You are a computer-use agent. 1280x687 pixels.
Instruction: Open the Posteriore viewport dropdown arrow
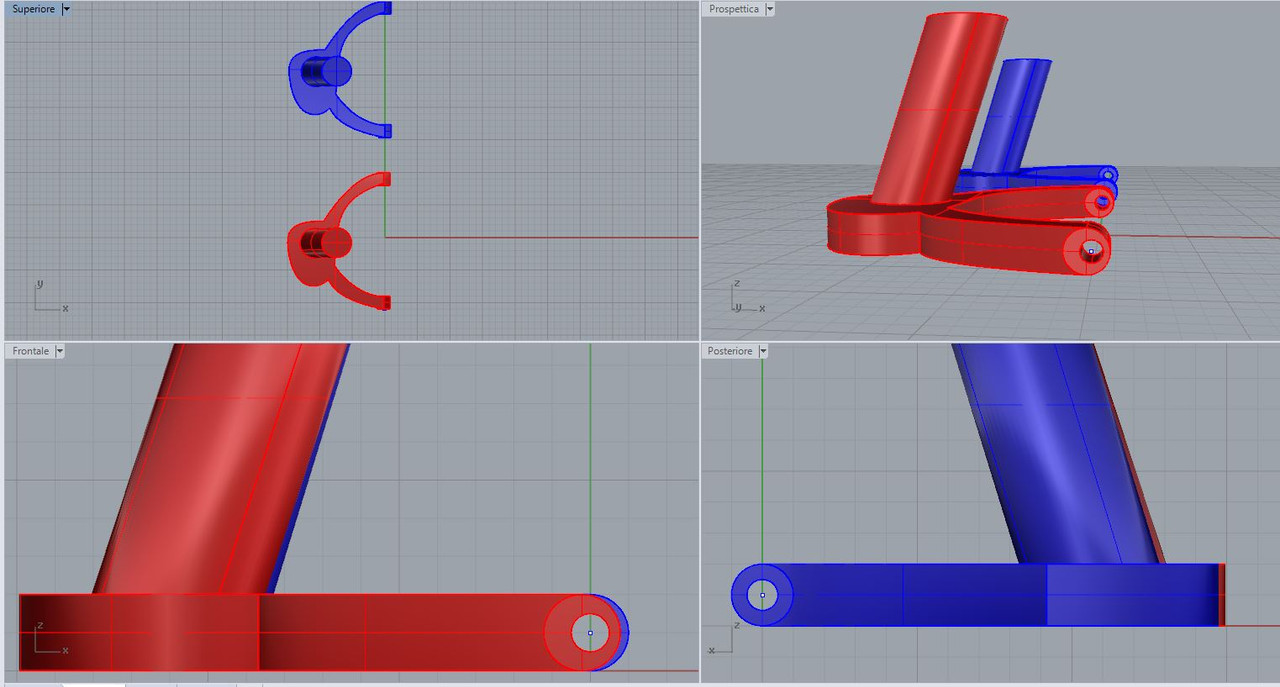click(x=764, y=351)
